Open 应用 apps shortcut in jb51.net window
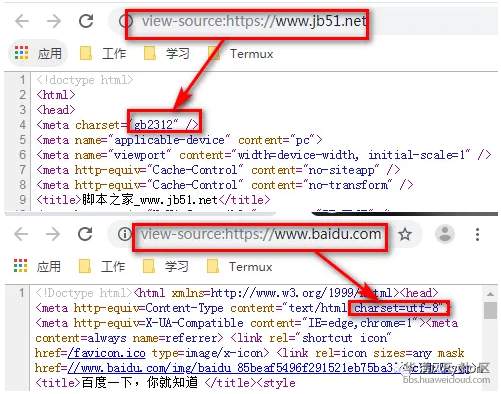 pyautogui.click(x=38, y=53)
